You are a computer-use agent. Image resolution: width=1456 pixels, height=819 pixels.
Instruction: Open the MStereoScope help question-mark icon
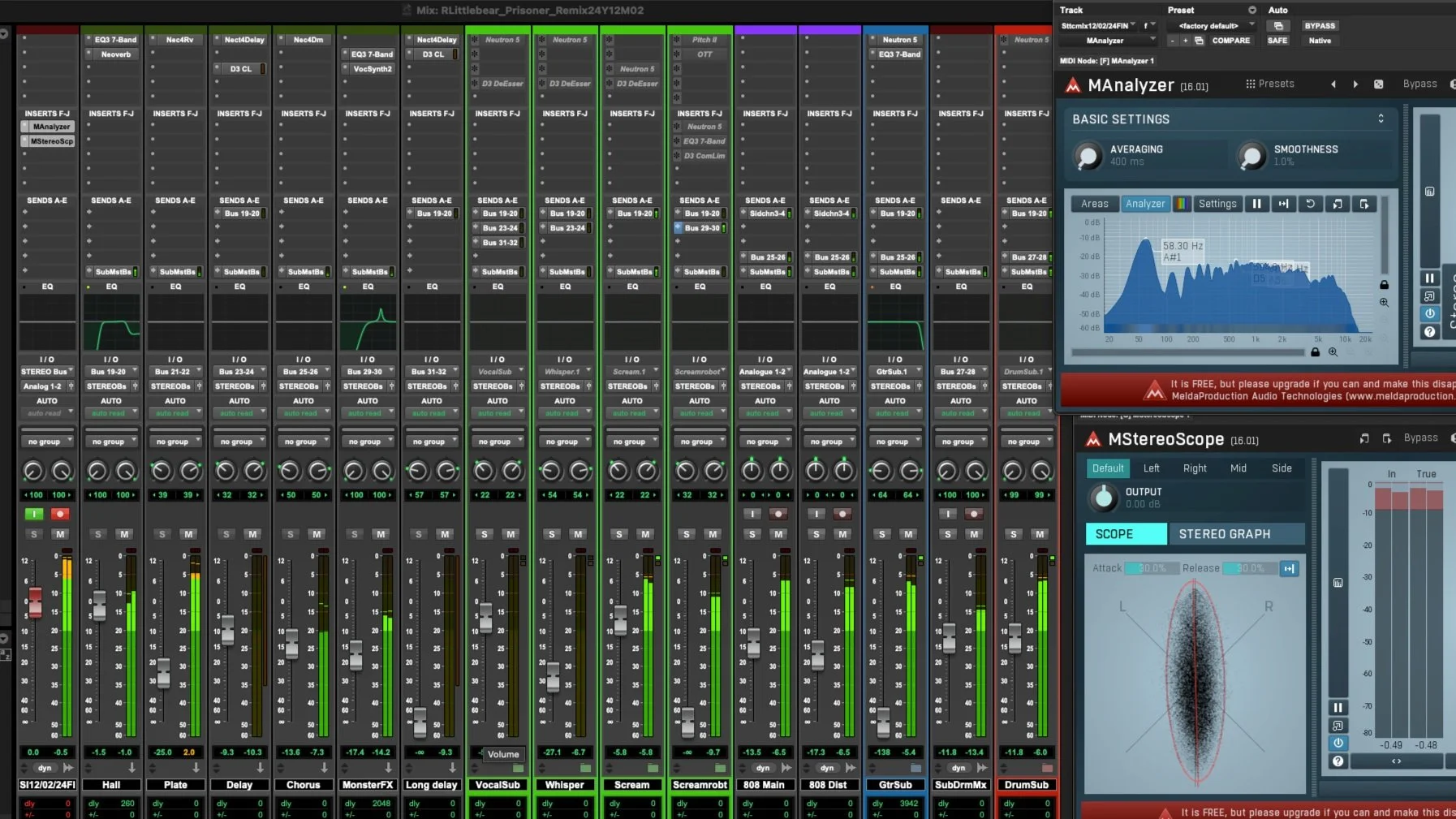coord(1338,761)
